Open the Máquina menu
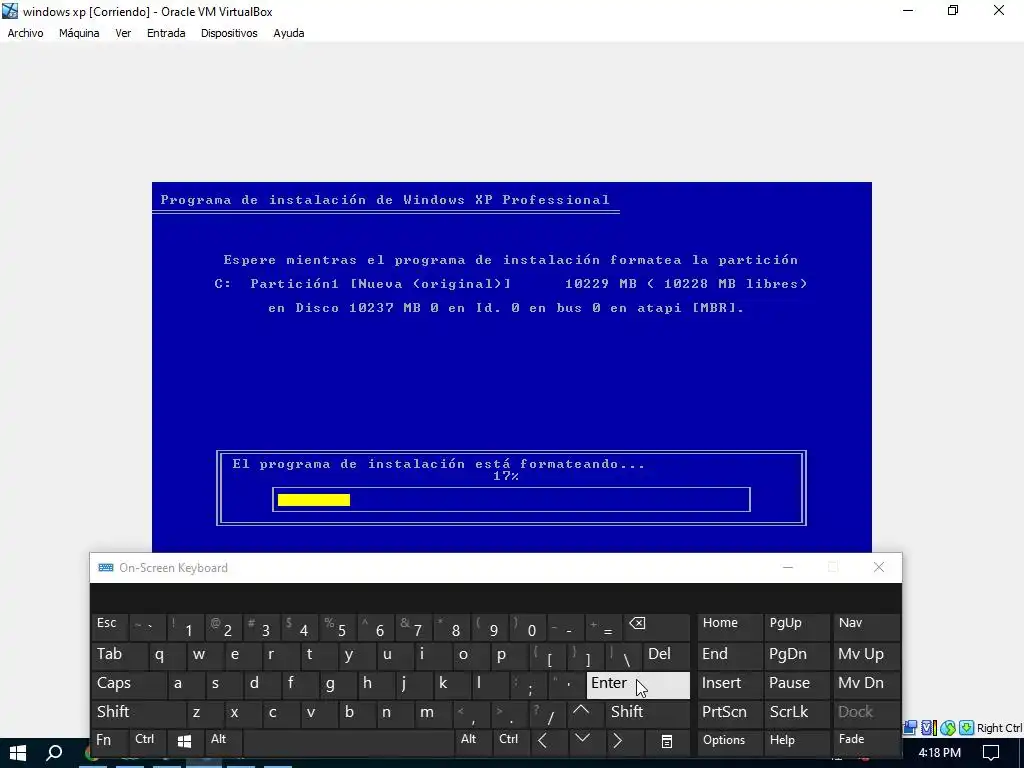 coord(79,33)
